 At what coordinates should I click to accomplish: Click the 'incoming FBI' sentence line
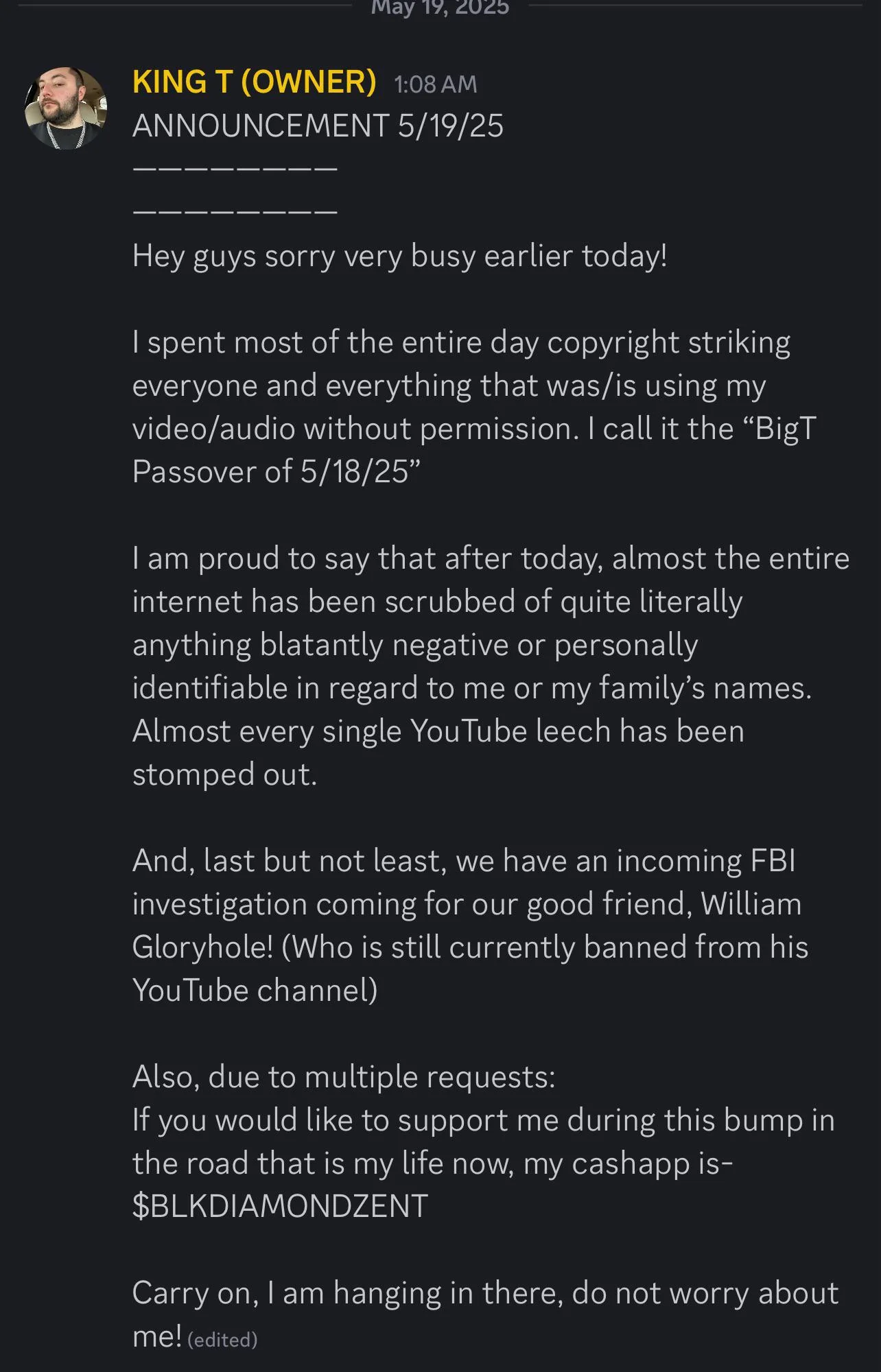point(464,861)
